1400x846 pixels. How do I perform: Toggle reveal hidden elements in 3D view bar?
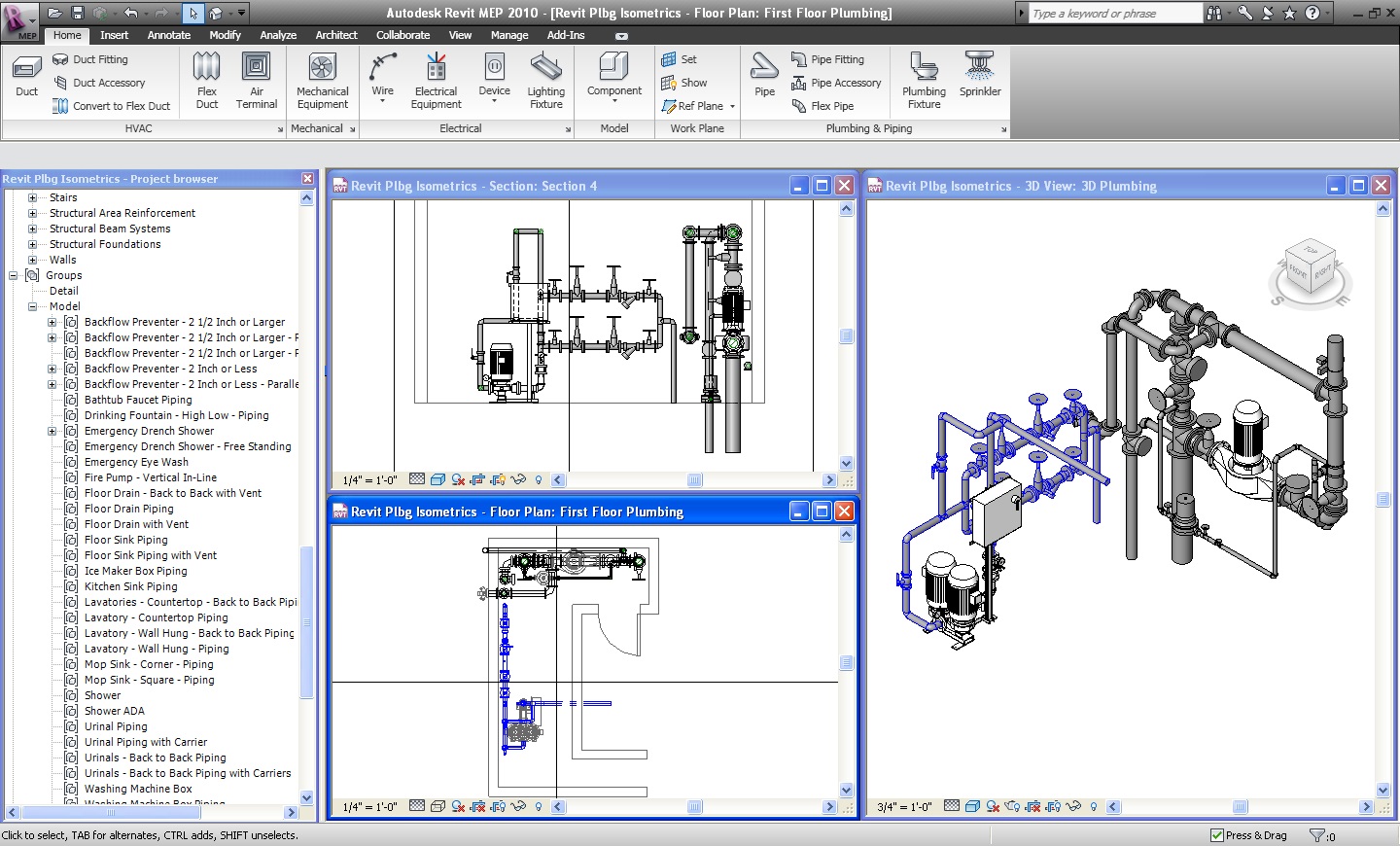point(1094,806)
